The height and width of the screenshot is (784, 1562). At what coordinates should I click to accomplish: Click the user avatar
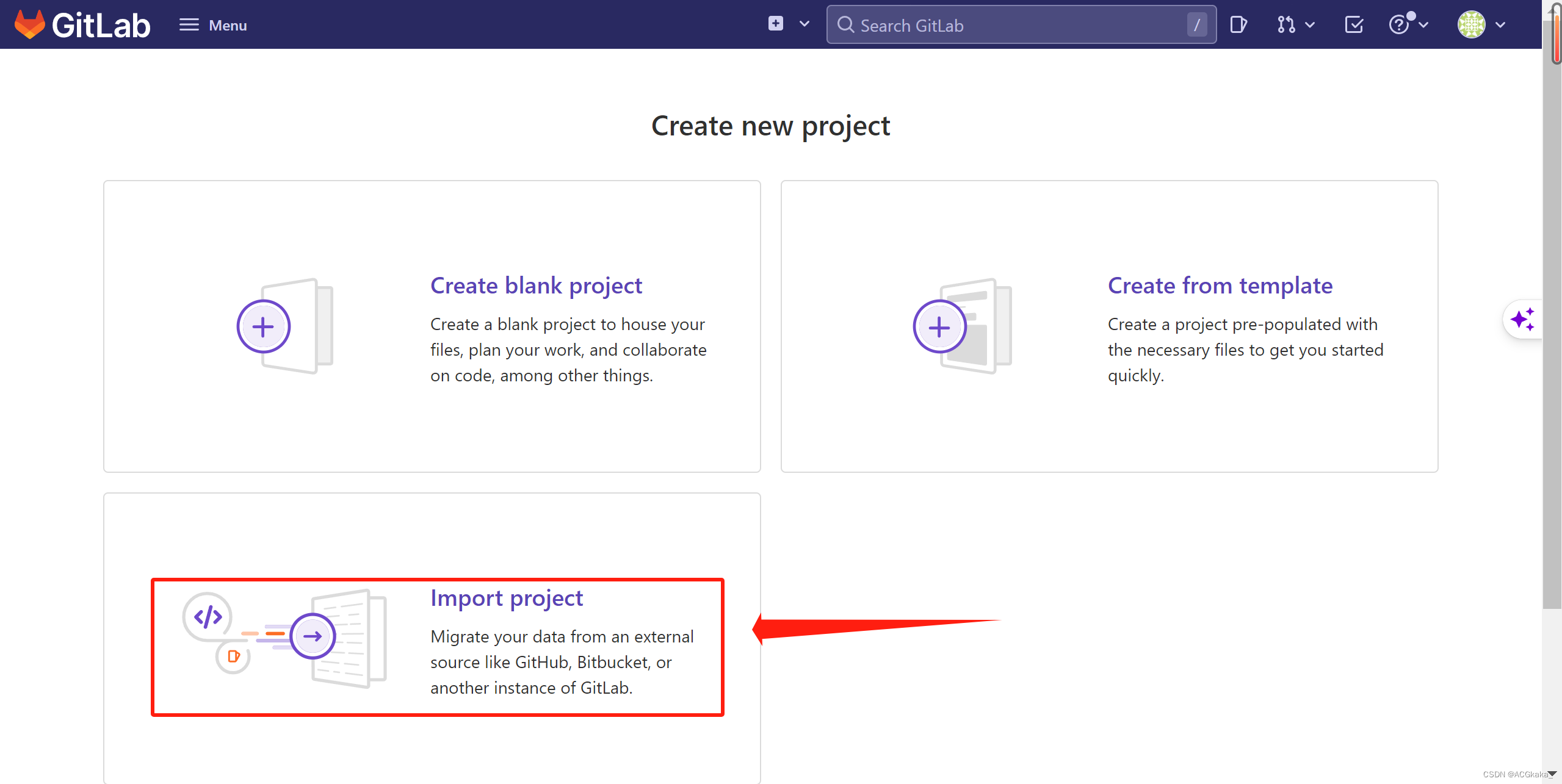point(1472,25)
